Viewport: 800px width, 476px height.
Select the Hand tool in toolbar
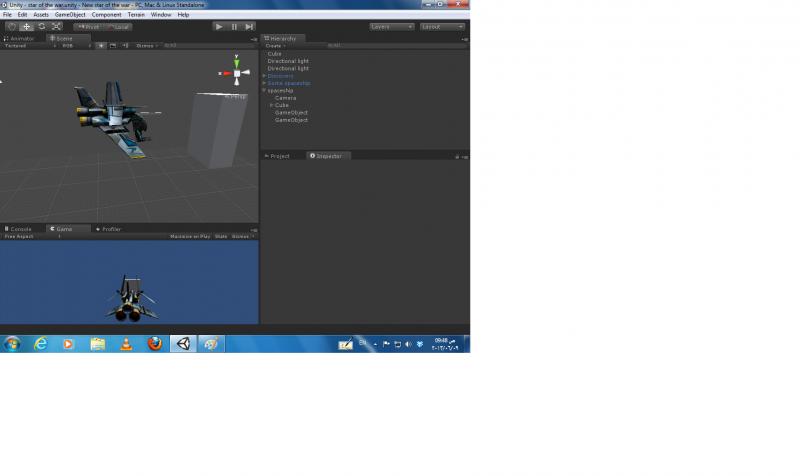(x=12, y=27)
